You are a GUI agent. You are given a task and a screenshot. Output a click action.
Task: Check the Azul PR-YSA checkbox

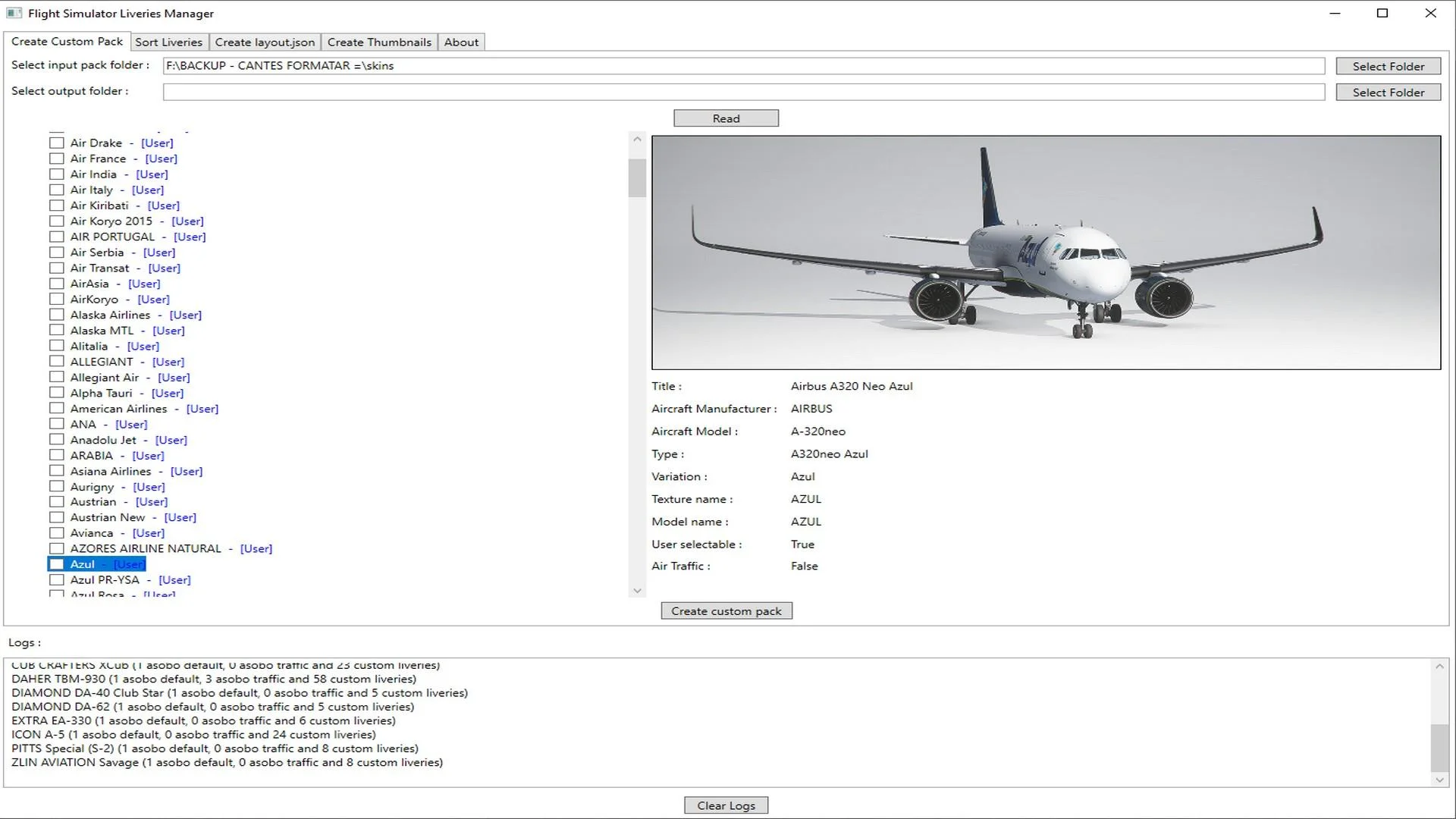(57, 579)
